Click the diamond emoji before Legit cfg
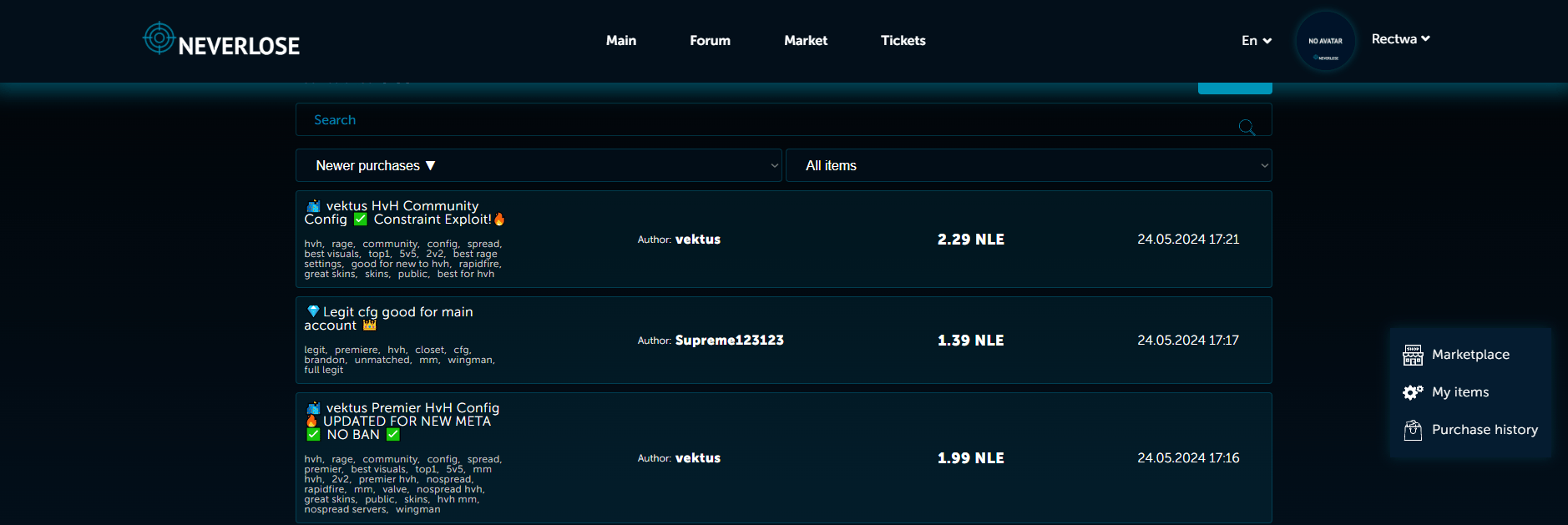The height and width of the screenshot is (525, 1568). [313, 311]
